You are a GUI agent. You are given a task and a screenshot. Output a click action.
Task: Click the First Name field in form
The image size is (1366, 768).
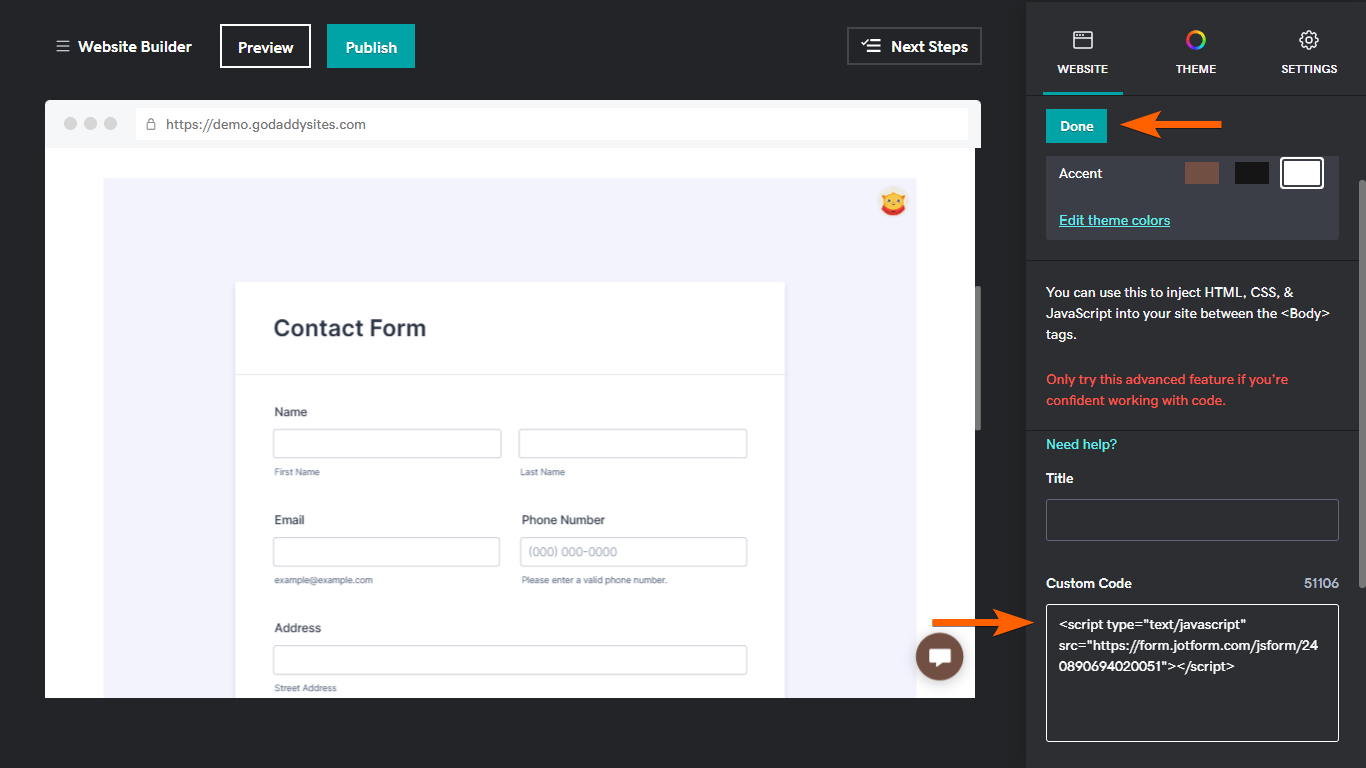387,444
